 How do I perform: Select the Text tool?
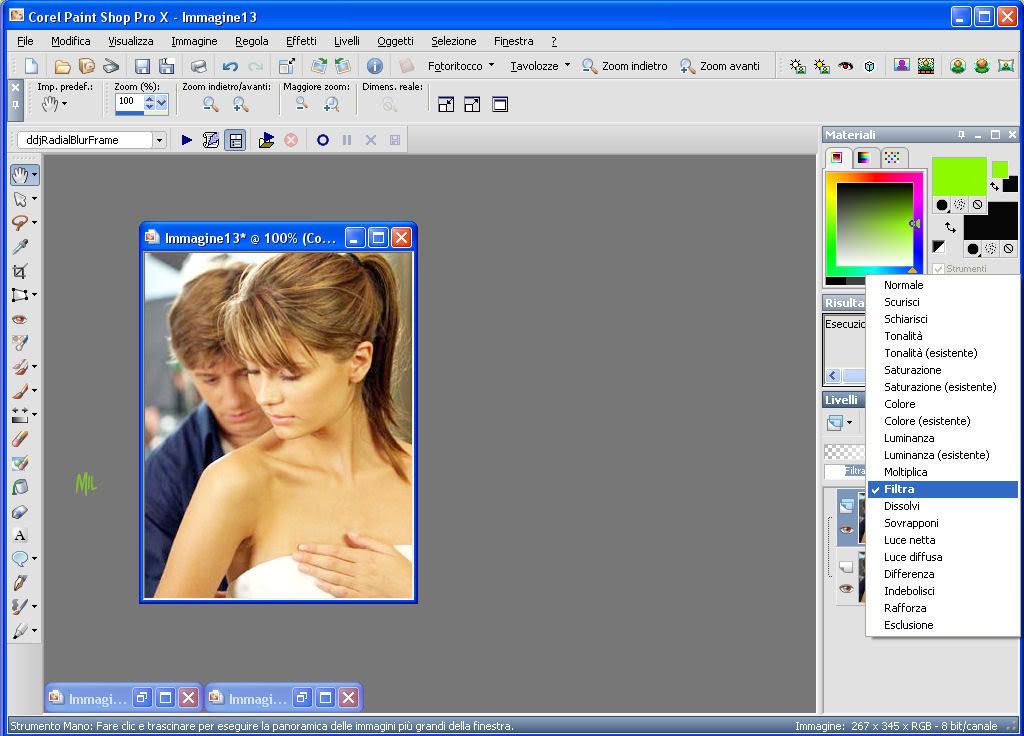tap(20, 536)
